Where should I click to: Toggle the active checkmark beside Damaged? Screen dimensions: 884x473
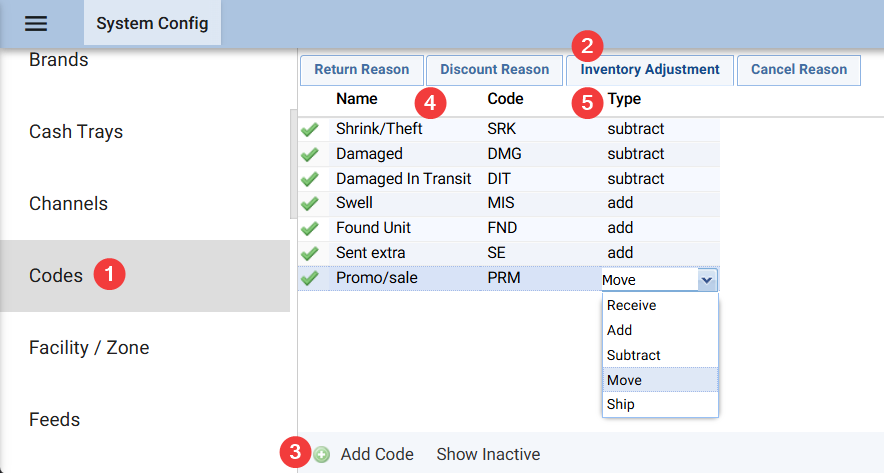pos(310,155)
